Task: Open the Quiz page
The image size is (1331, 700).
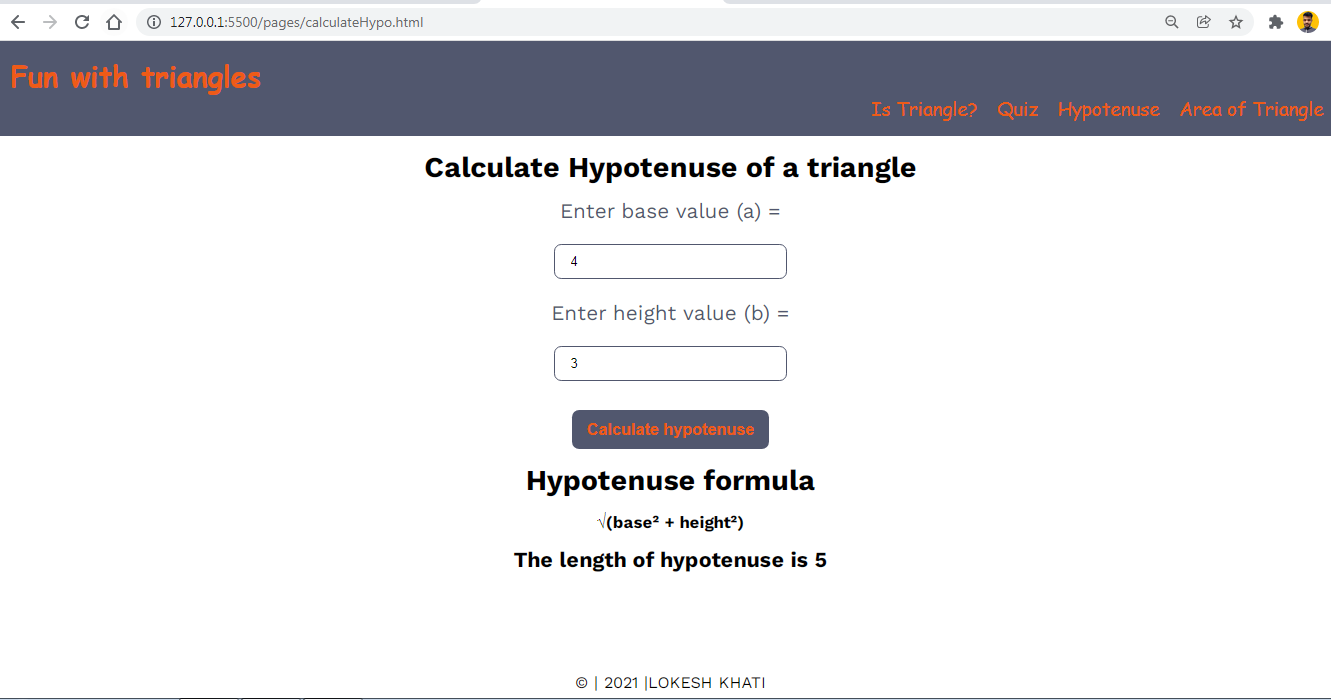Action: [x=1017, y=109]
